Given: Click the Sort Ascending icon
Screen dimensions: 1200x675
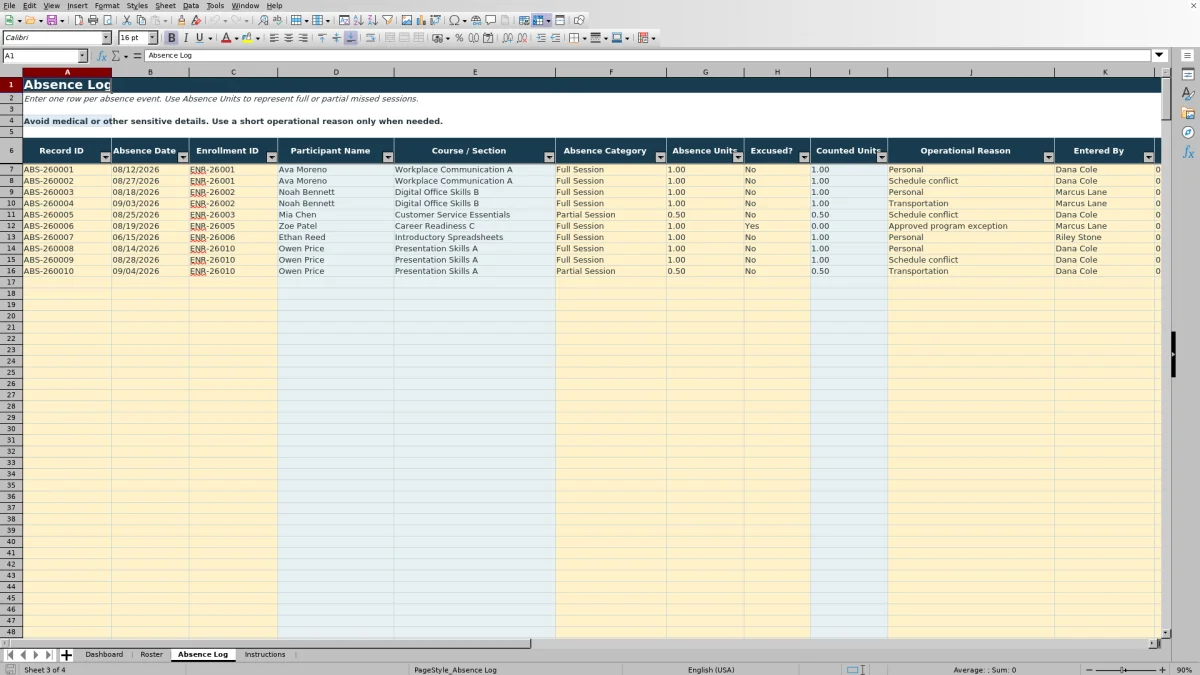Looking at the screenshot, I should [359, 20].
